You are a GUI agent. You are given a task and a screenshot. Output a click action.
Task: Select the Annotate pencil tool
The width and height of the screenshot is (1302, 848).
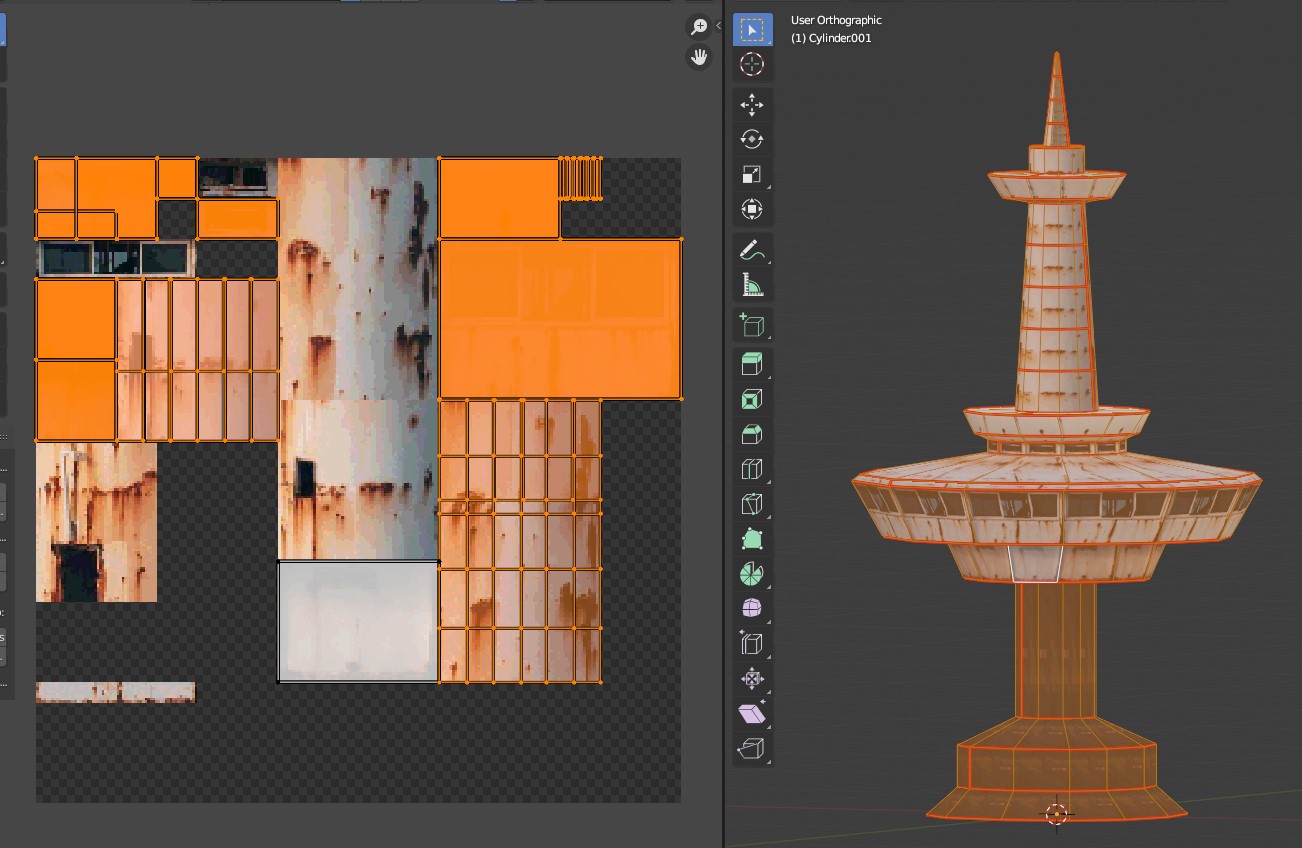coord(752,250)
